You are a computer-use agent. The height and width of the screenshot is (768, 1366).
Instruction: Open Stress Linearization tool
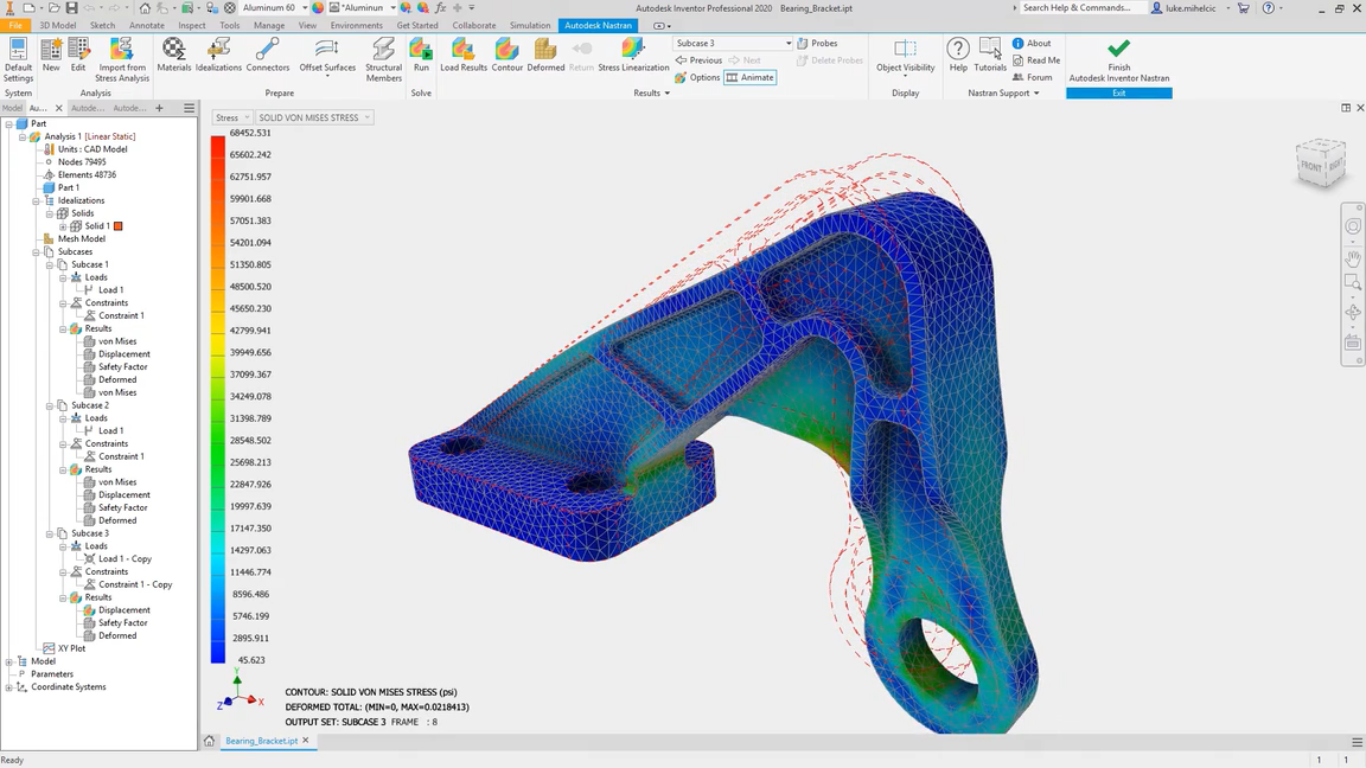[633, 55]
